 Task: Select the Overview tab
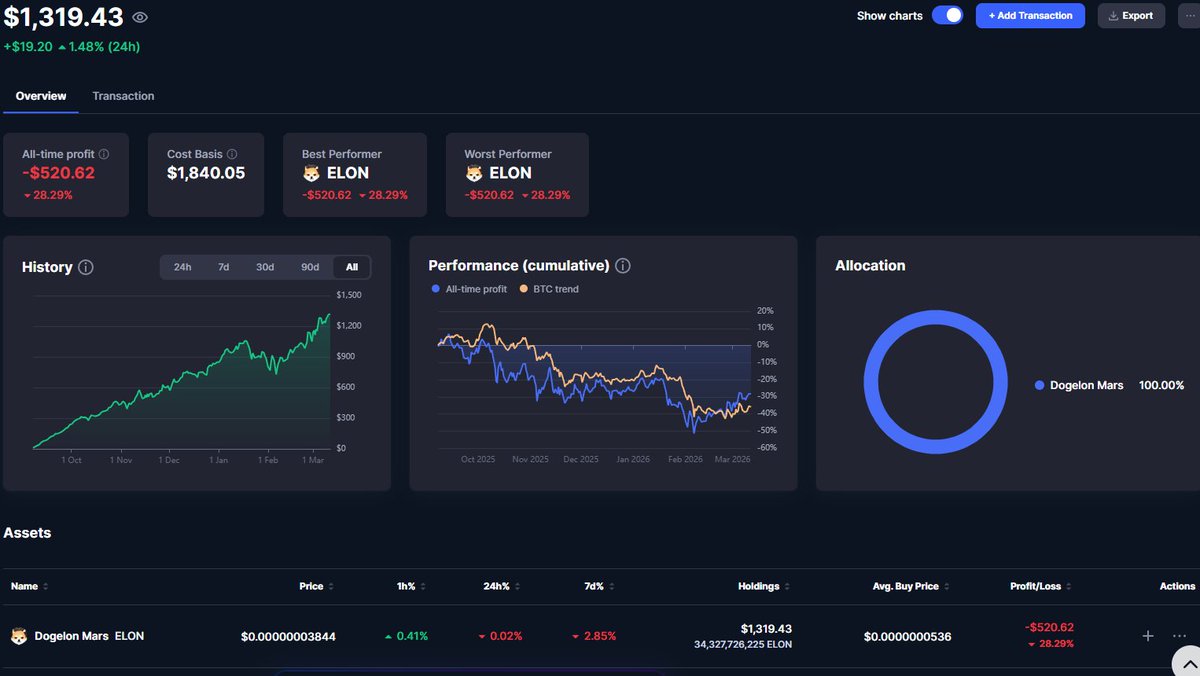pos(41,96)
